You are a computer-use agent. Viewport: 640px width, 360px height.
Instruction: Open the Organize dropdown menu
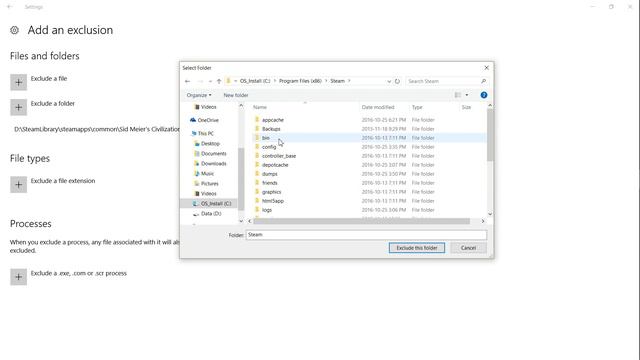[199, 95]
